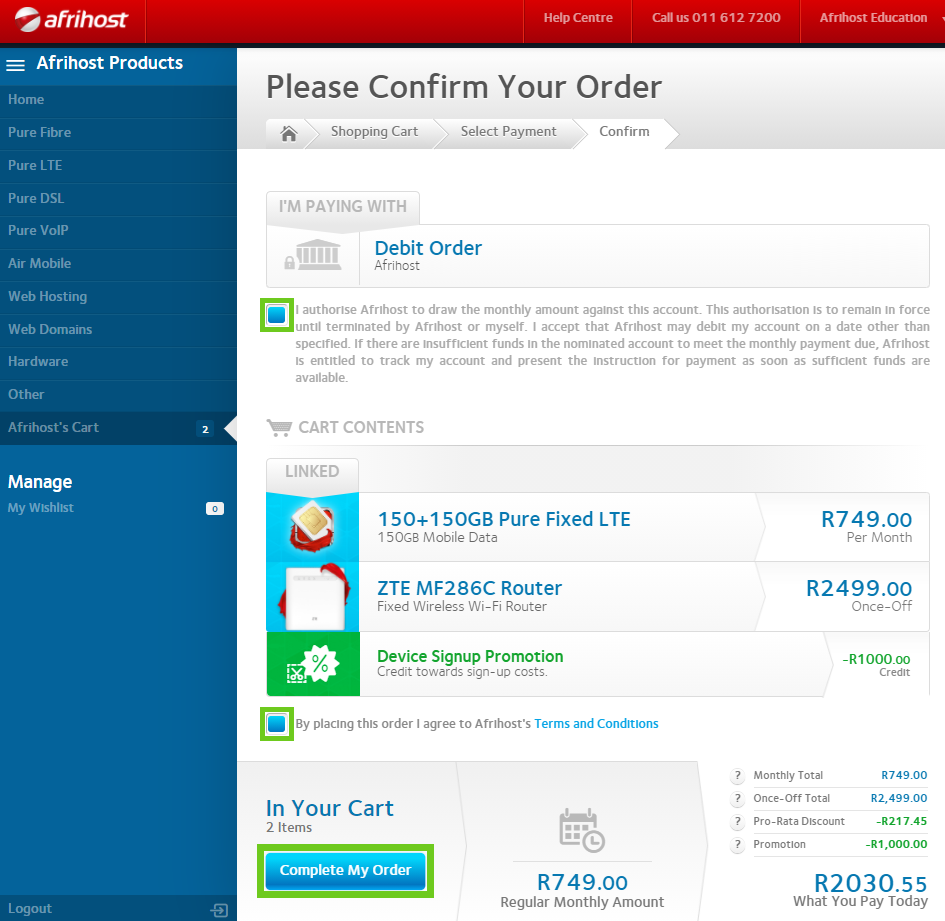Click the ZTE MF286C Router thumbnail
Image resolution: width=945 pixels, height=921 pixels.
pos(312,597)
